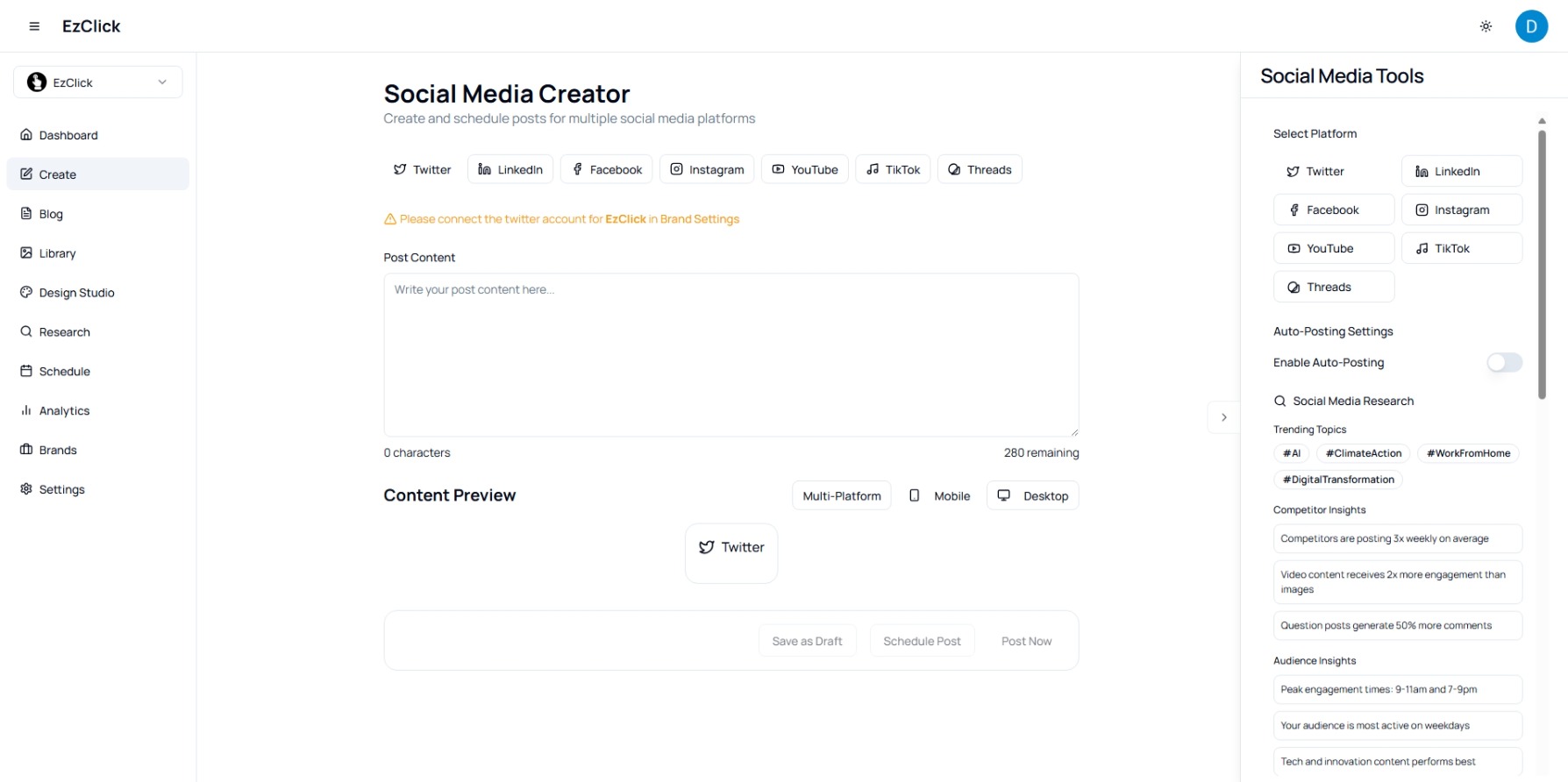Collapse the Social Media Tools panel chevron
The height and width of the screenshot is (782, 1568).
[1223, 417]
